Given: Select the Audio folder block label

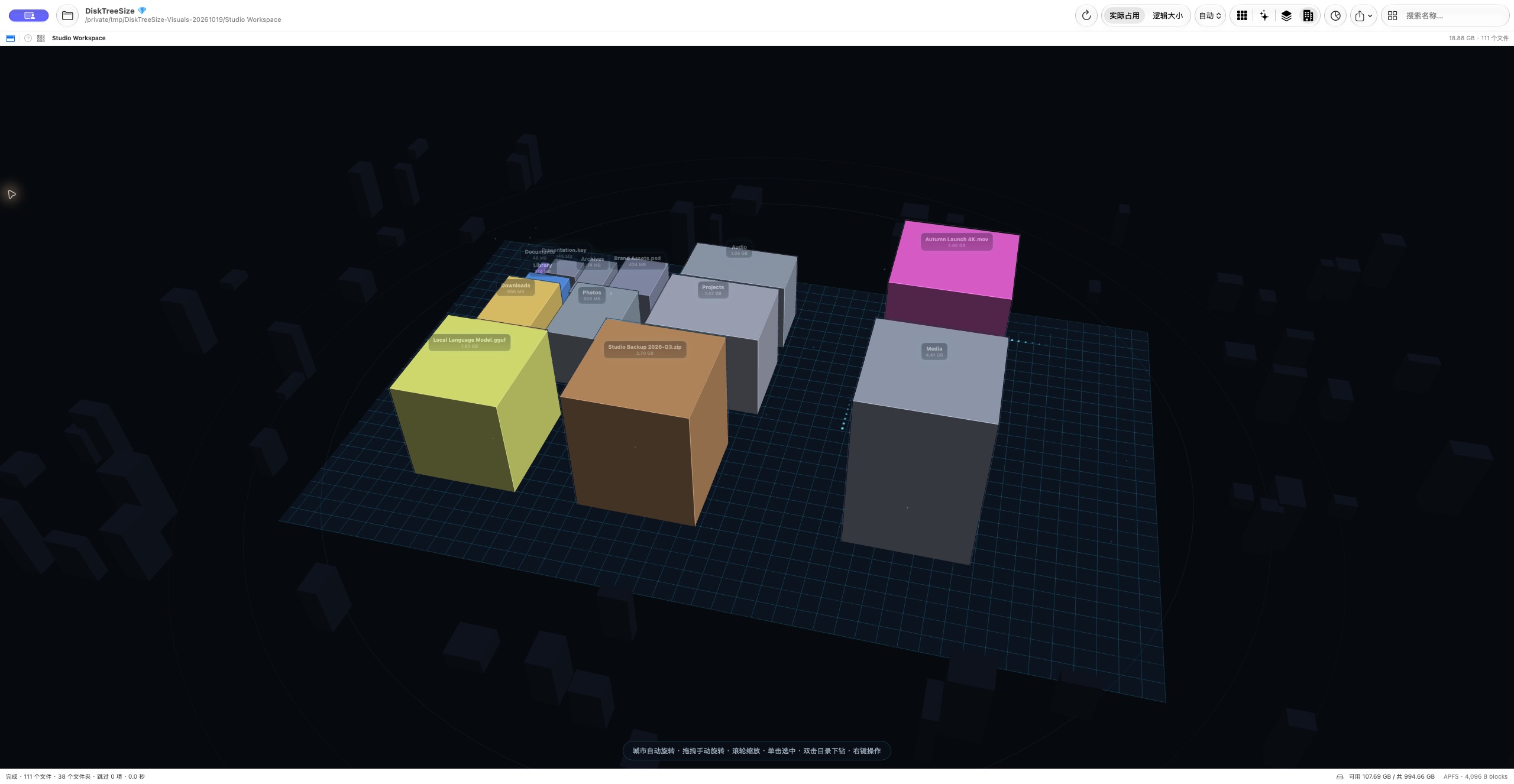Looking at the screenshot, I should click(x=739, y=250).
